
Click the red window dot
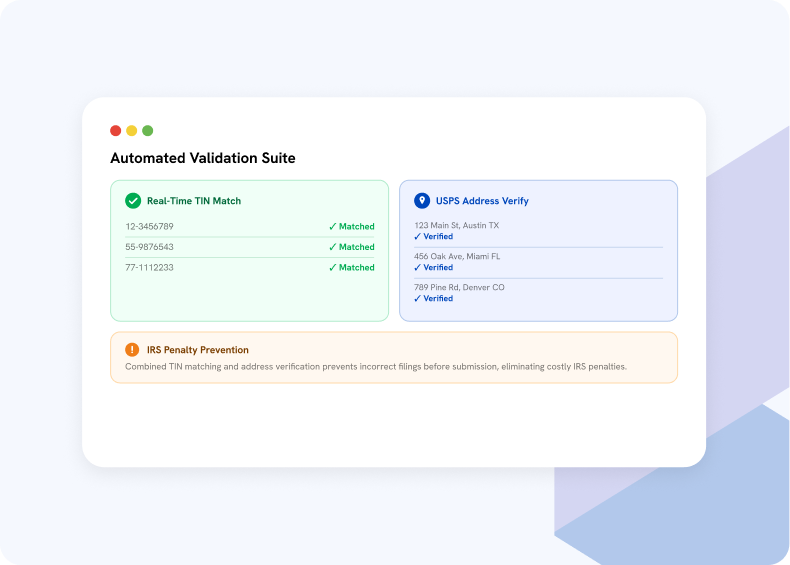[115, 131]
